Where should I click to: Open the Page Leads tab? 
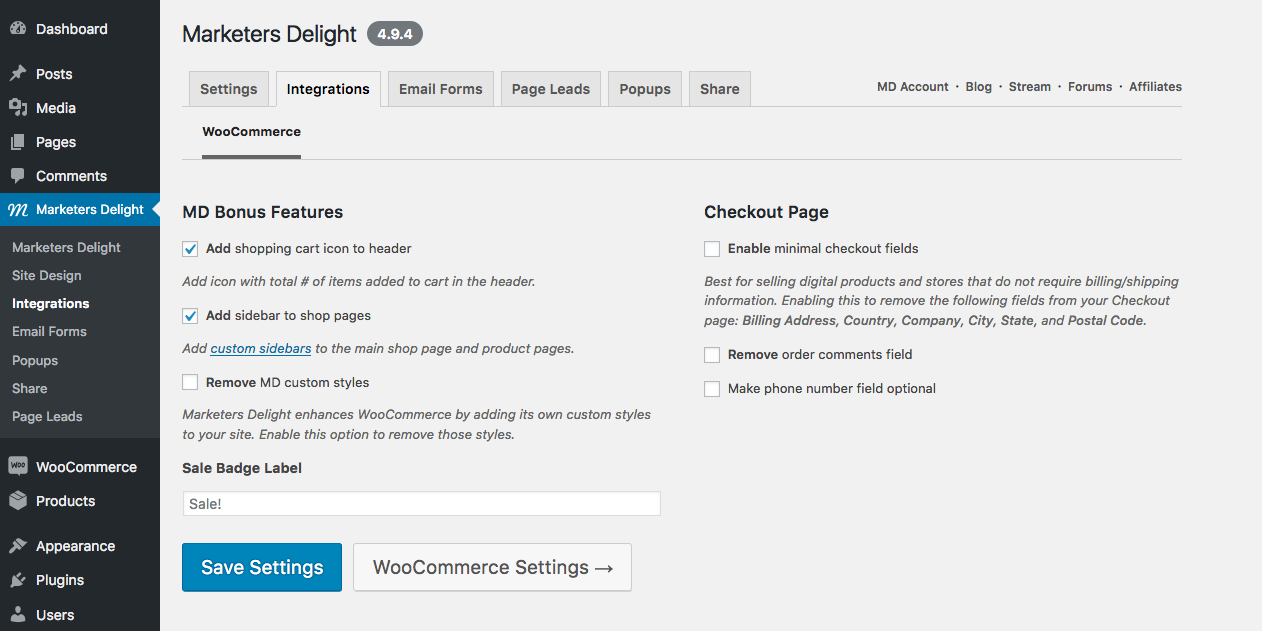(551, 89)
